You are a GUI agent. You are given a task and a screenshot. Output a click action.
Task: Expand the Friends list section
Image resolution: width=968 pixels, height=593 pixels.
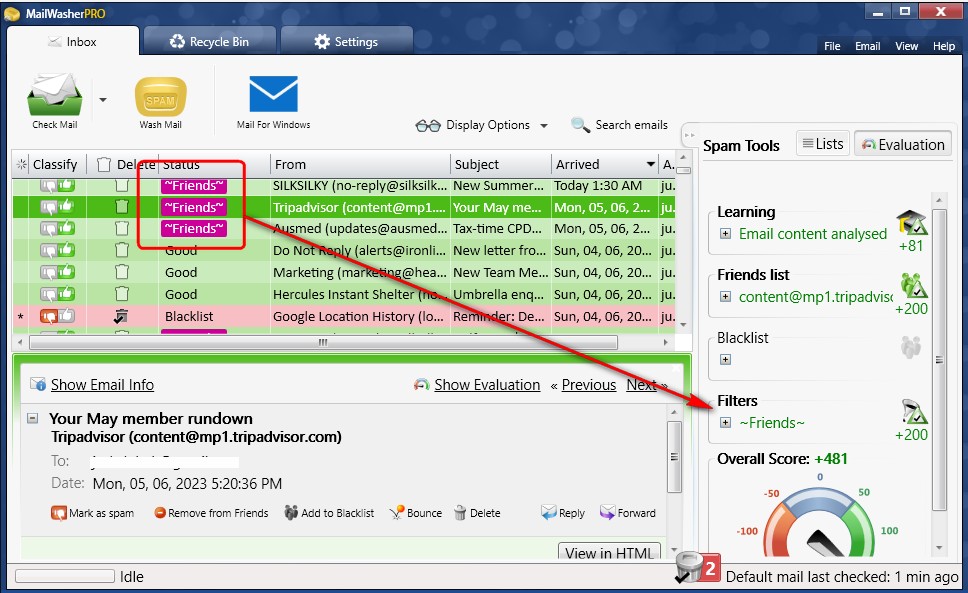[725, 297]
